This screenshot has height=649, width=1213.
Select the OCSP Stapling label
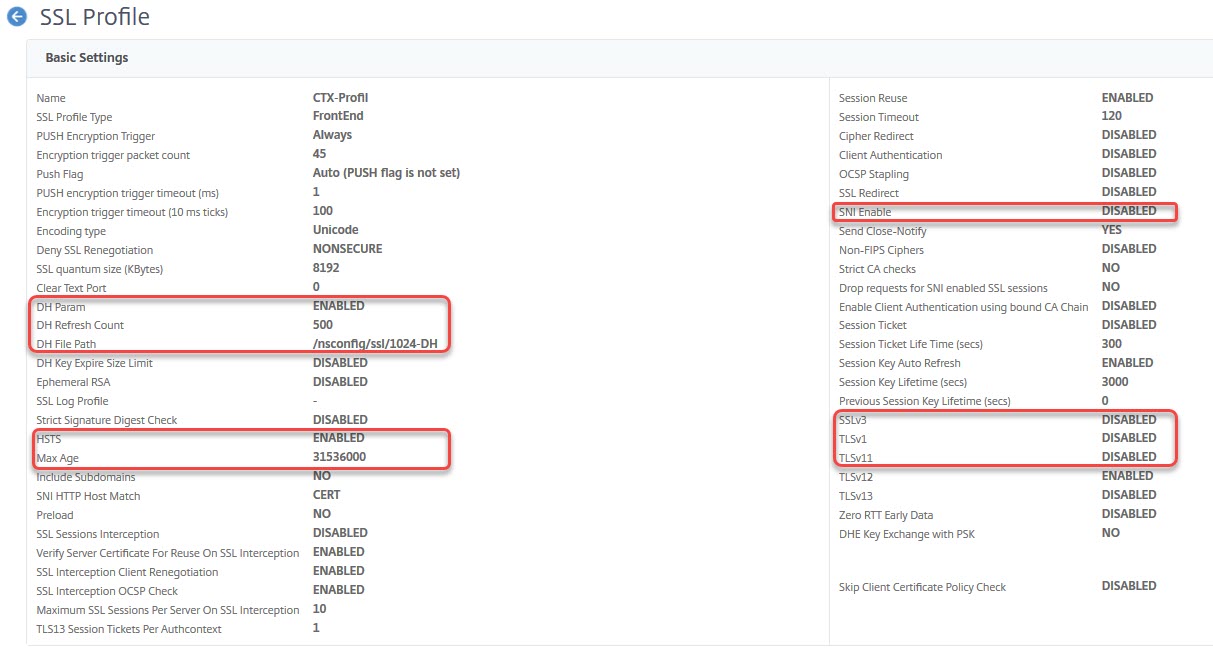pos(874,174)
